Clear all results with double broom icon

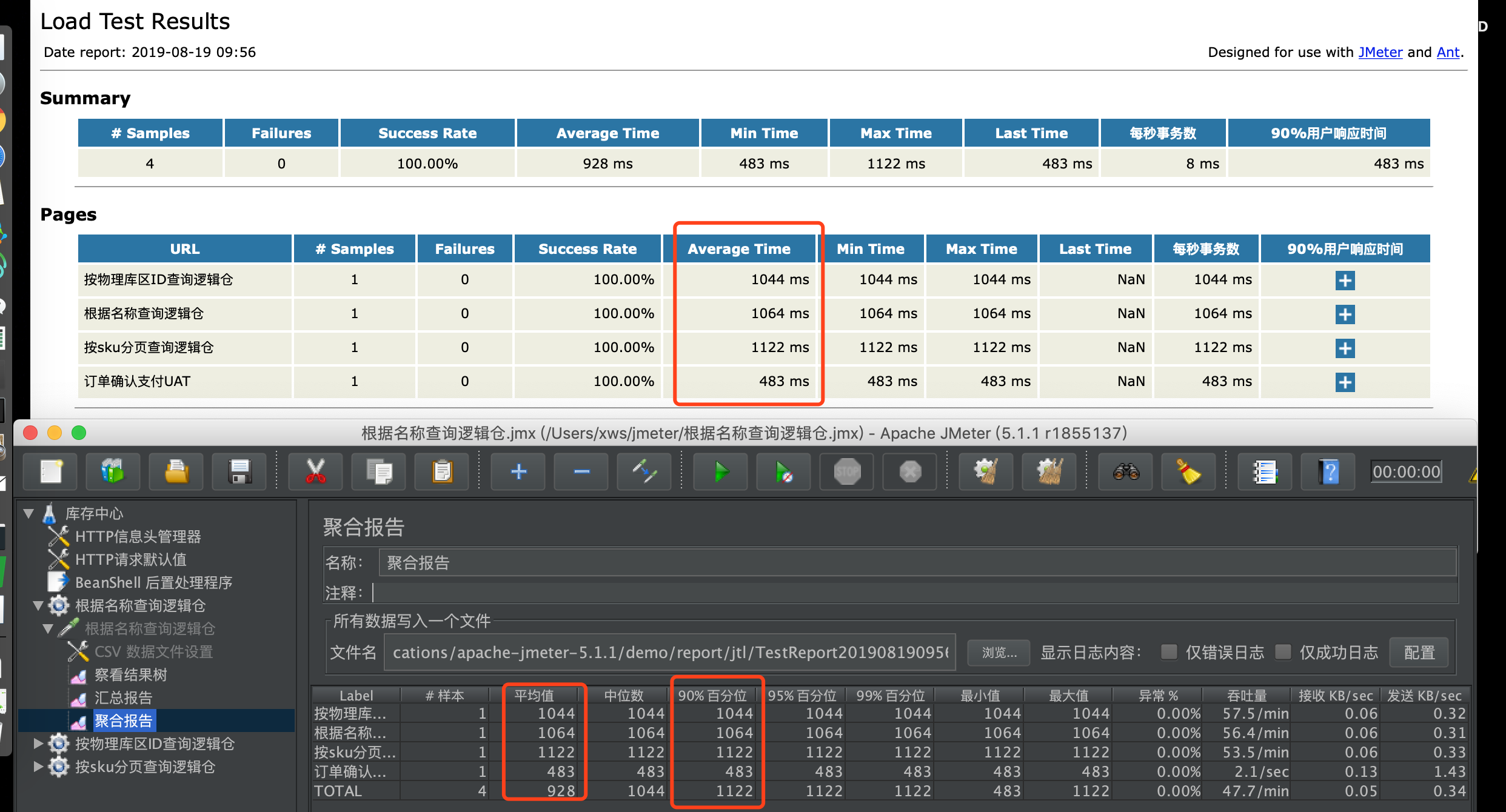(1049, 471)
